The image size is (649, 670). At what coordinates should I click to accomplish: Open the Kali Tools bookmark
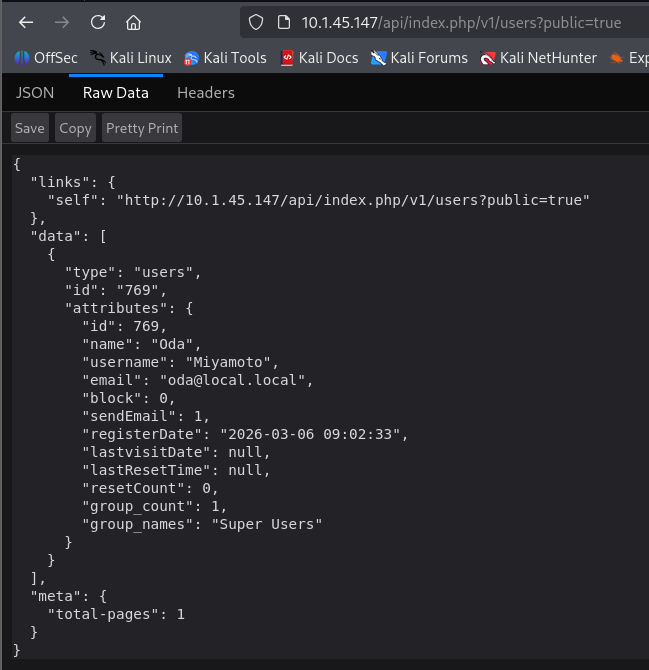click(x=225, y=58)
